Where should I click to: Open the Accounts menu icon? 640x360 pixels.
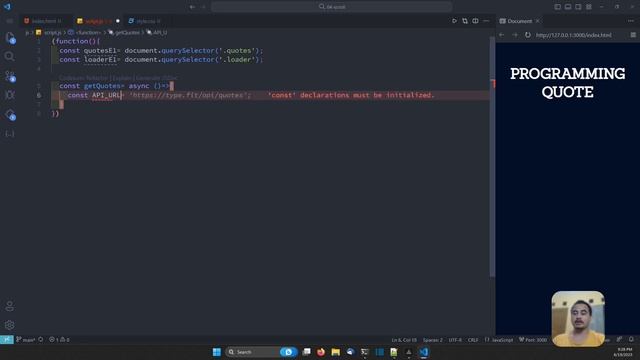[9, 306]
